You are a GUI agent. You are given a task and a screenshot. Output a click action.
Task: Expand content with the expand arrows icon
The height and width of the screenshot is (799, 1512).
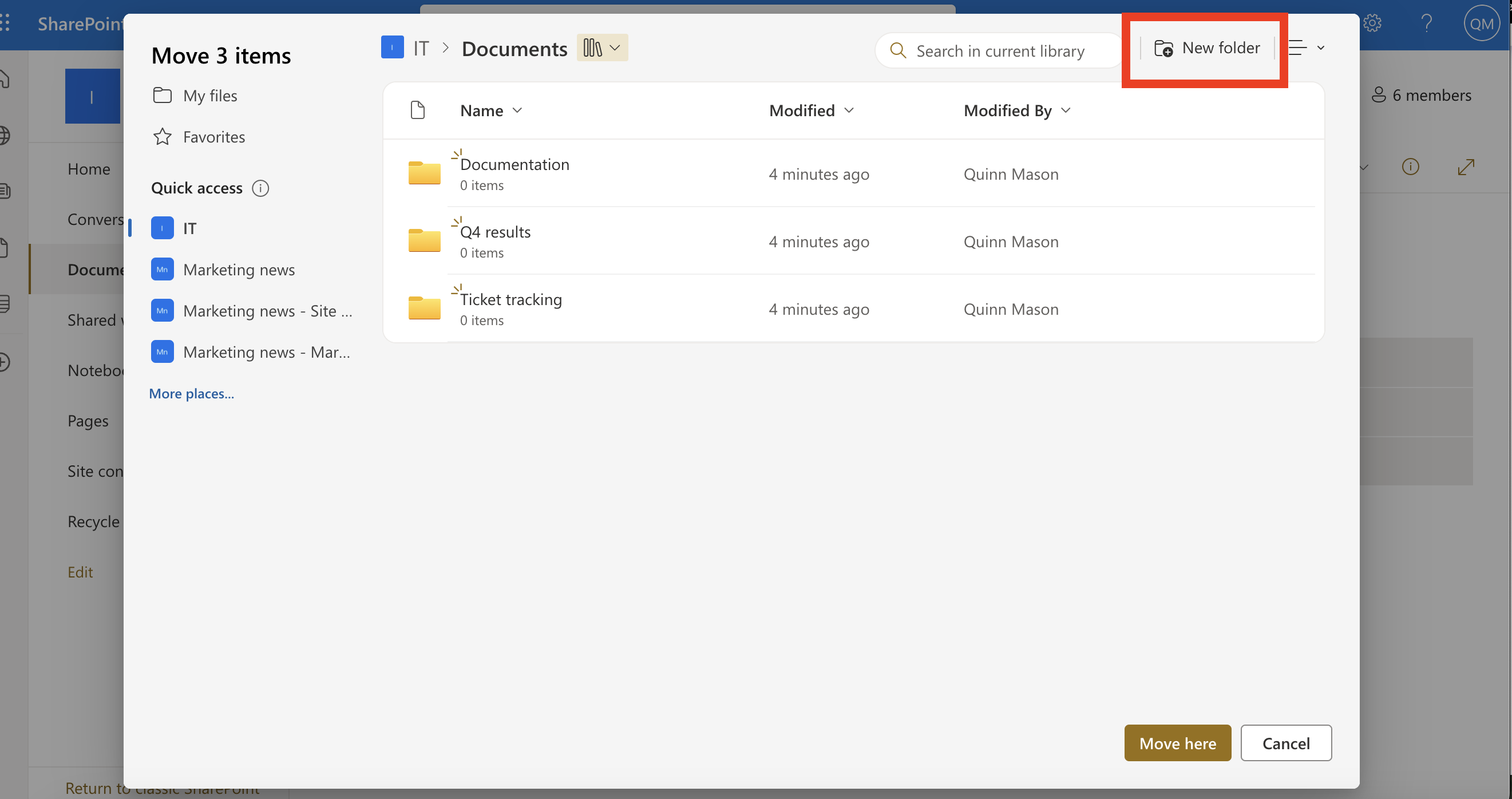(1466, 167)
